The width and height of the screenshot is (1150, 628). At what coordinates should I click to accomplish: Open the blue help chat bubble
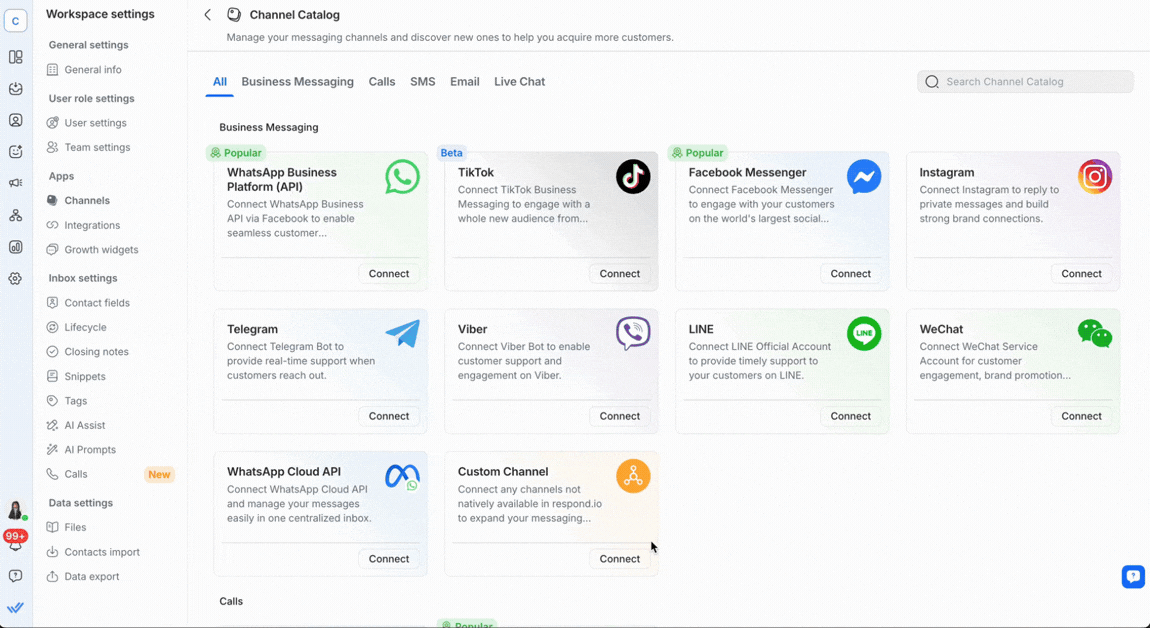[1132, 576]
